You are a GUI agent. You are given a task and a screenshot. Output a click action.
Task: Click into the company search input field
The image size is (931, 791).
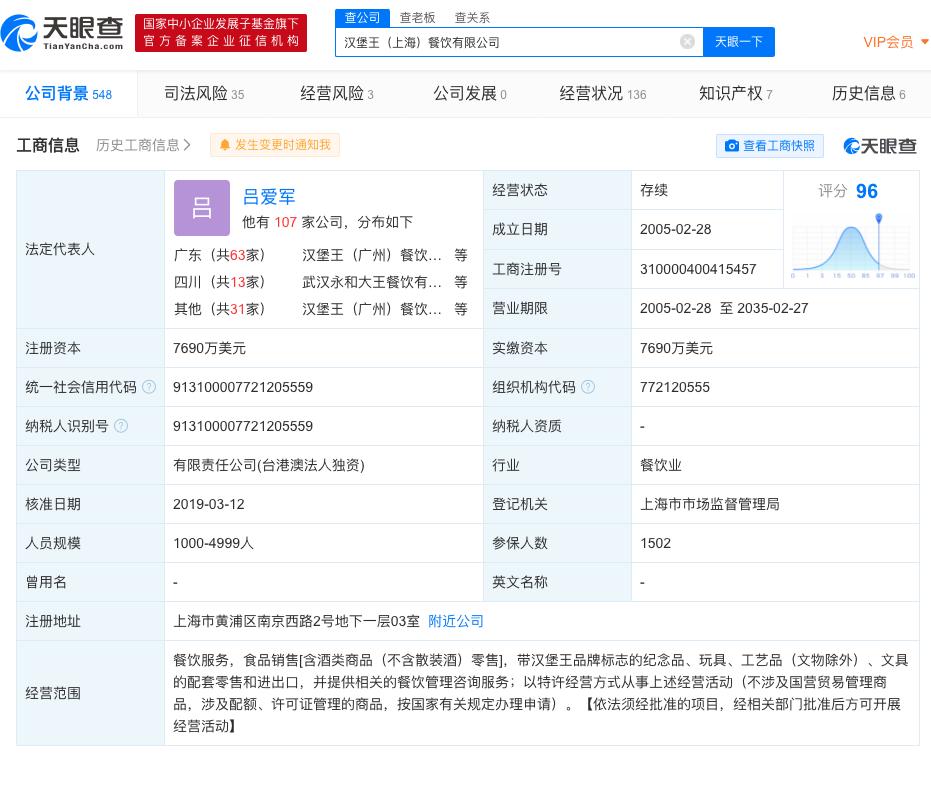click(x=505, y=42)
